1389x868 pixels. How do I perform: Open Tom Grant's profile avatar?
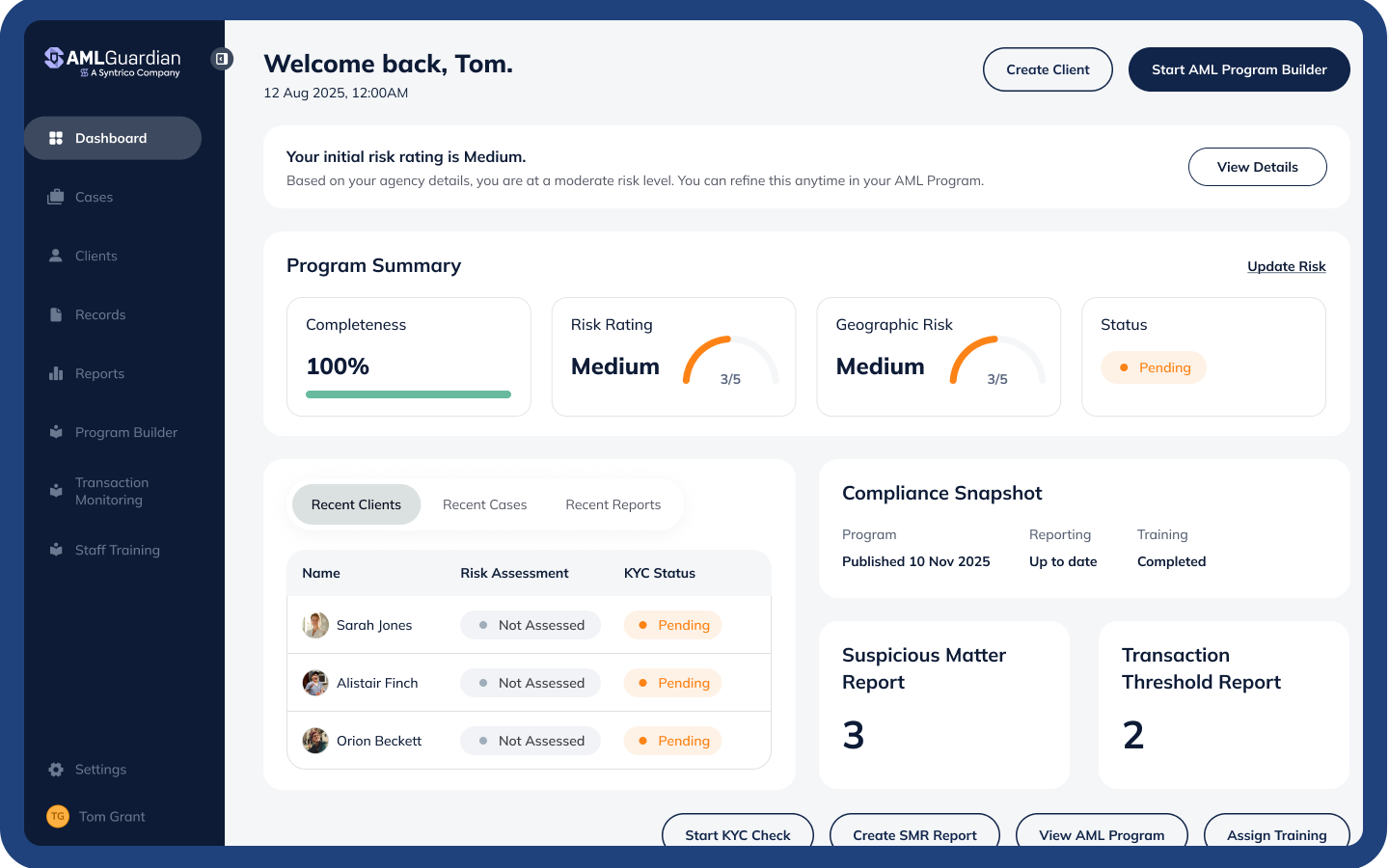[58, 816]
